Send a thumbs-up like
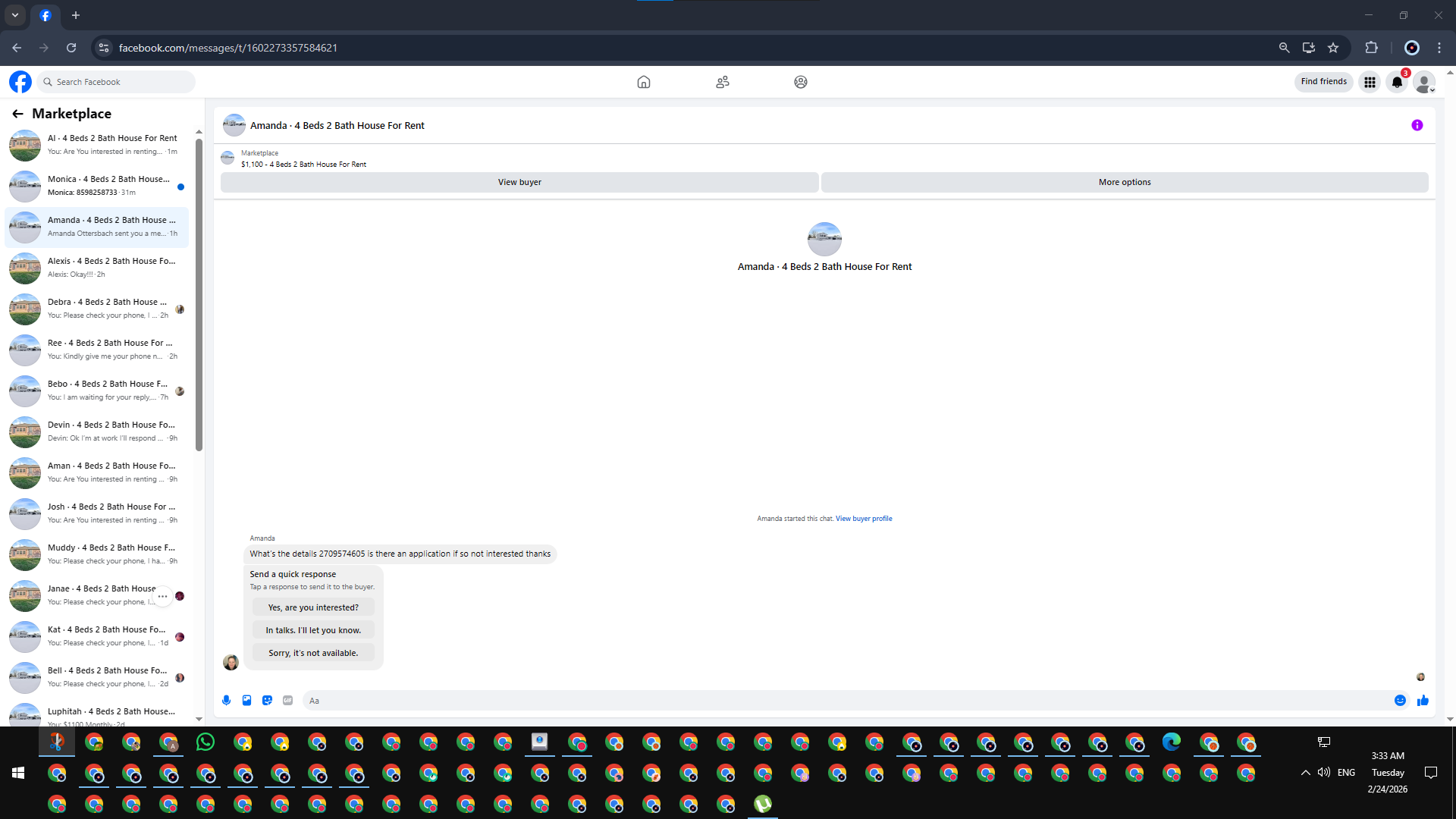Screen dimensions: 1456x819 click(x=1423, y=701)
